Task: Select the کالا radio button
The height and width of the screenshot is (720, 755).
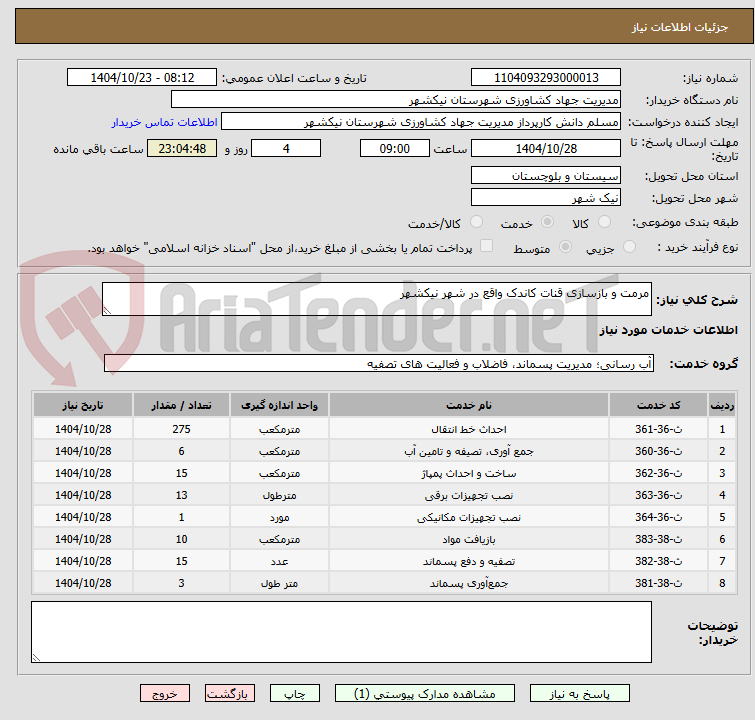Action: point(604,222)
